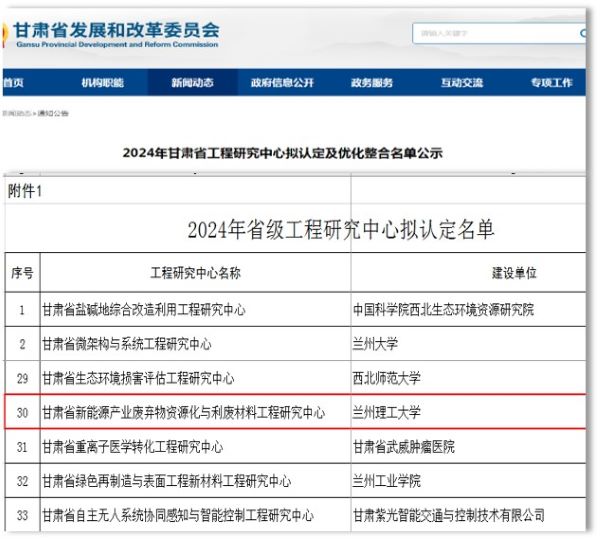This screenshot has height=540, width=600.
Task: Go to 政府信息公开 section
Action: pos(282,83)
